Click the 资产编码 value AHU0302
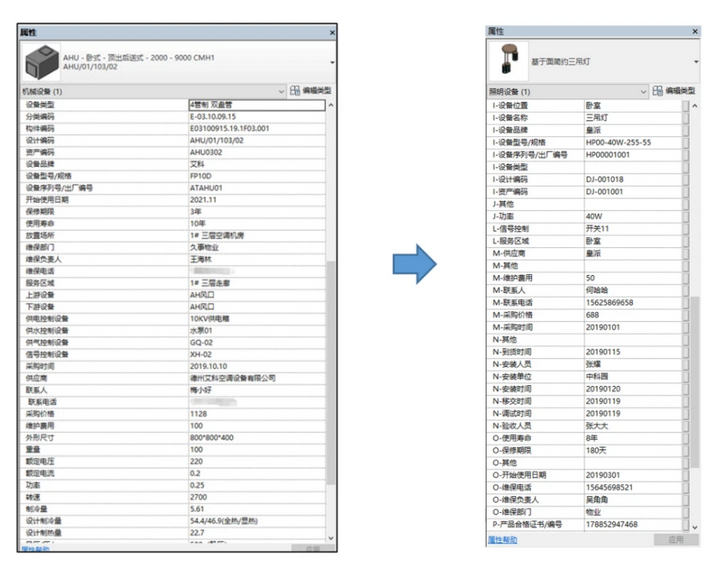 pos(206,152)
